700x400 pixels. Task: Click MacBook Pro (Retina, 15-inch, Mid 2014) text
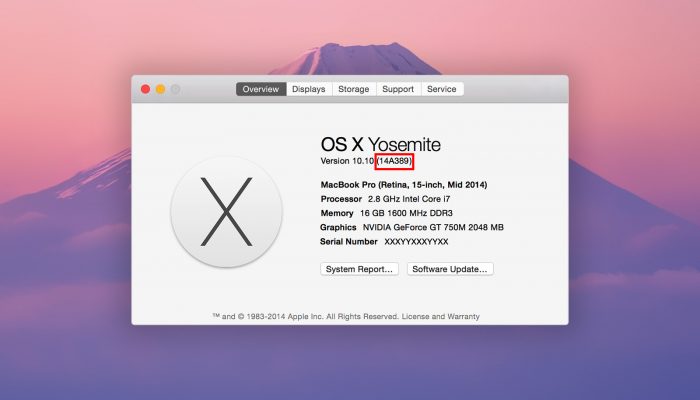404,184
